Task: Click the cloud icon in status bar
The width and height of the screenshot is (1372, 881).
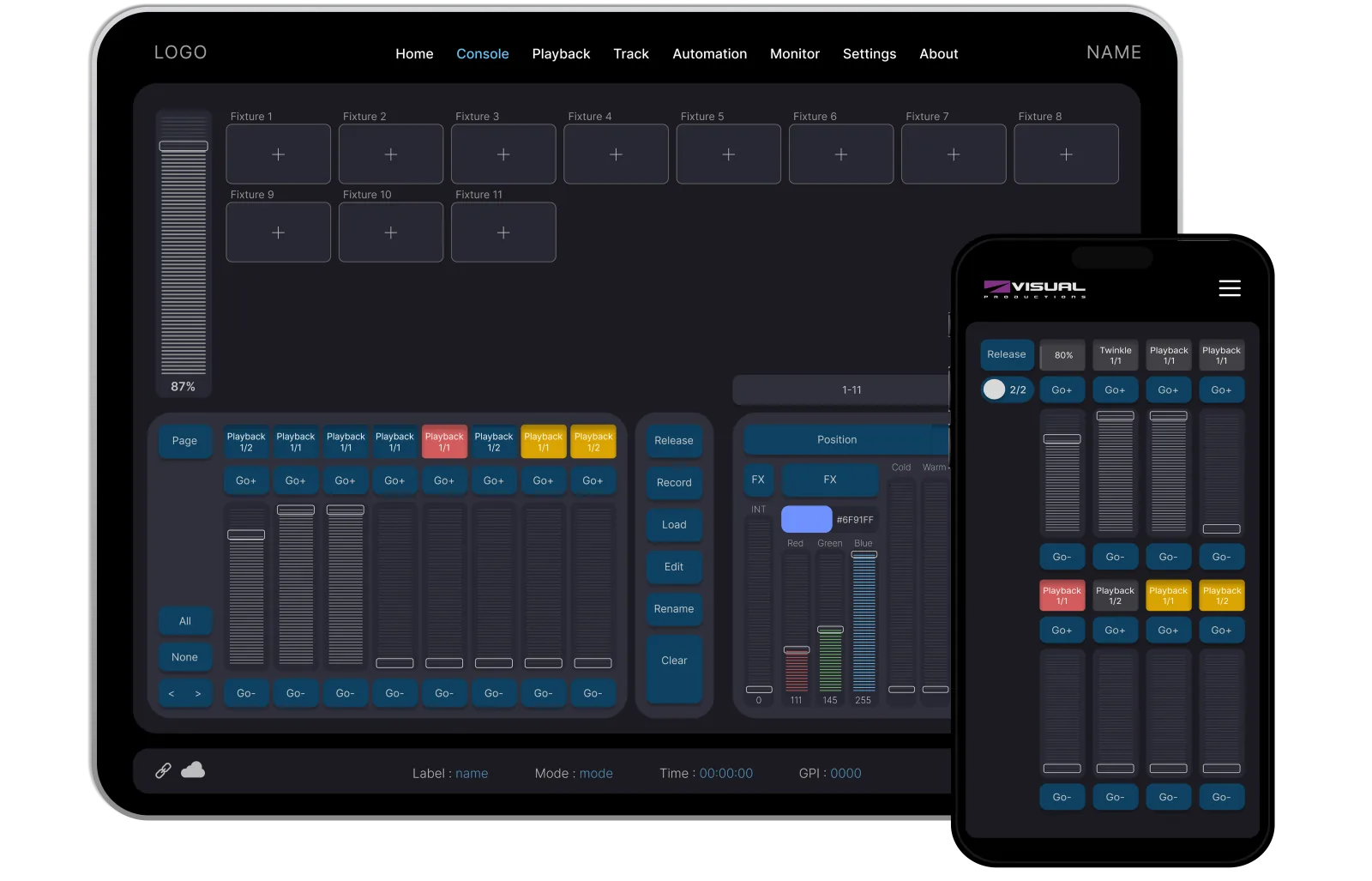Action: 193,769
